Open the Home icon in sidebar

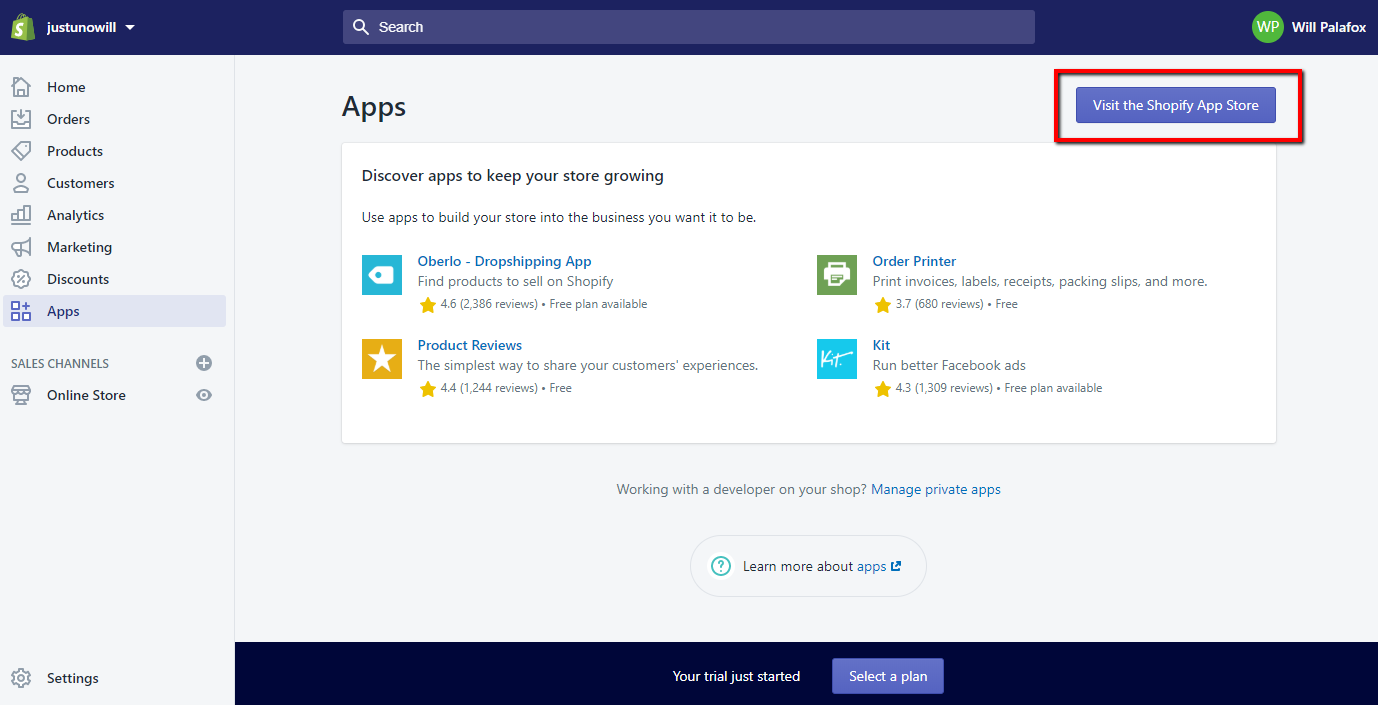pos(22,87)
